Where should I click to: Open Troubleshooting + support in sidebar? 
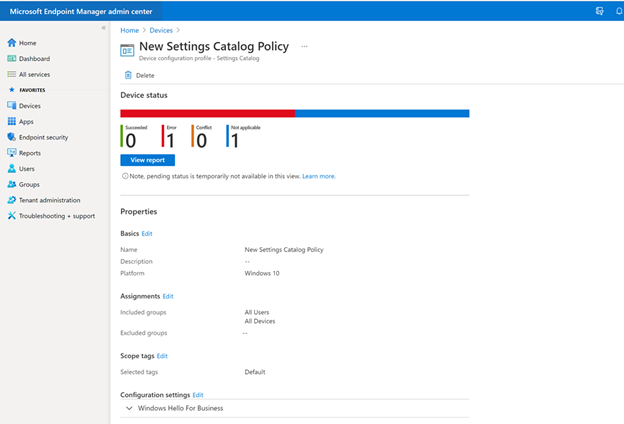(x=57, y=216)
